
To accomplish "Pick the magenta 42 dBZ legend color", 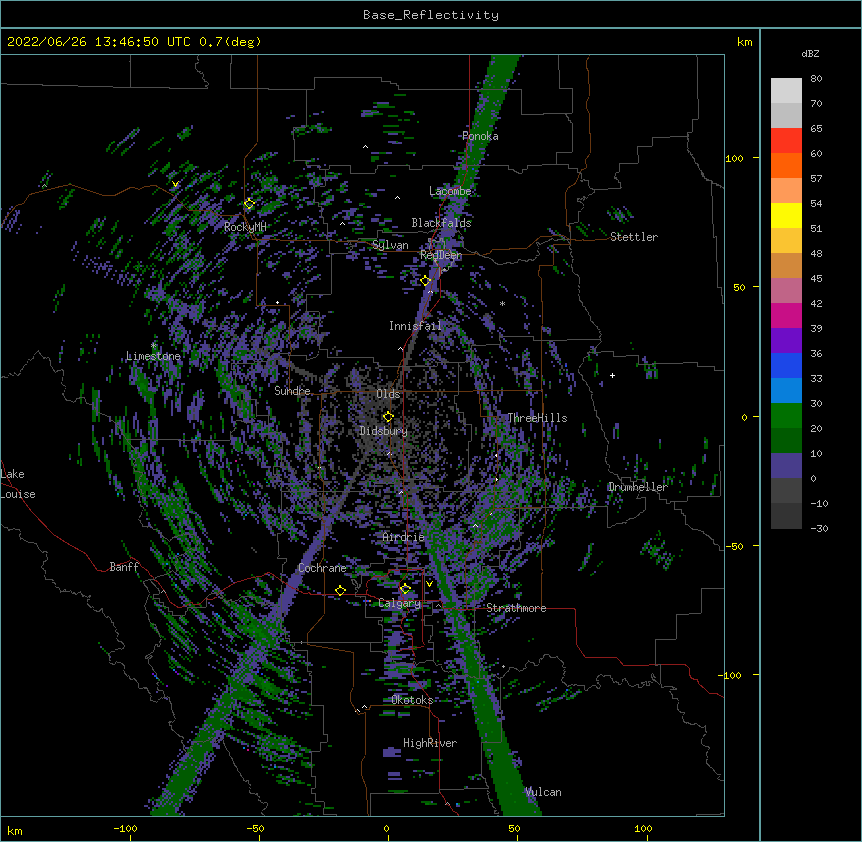I will (x=786, y=315).
